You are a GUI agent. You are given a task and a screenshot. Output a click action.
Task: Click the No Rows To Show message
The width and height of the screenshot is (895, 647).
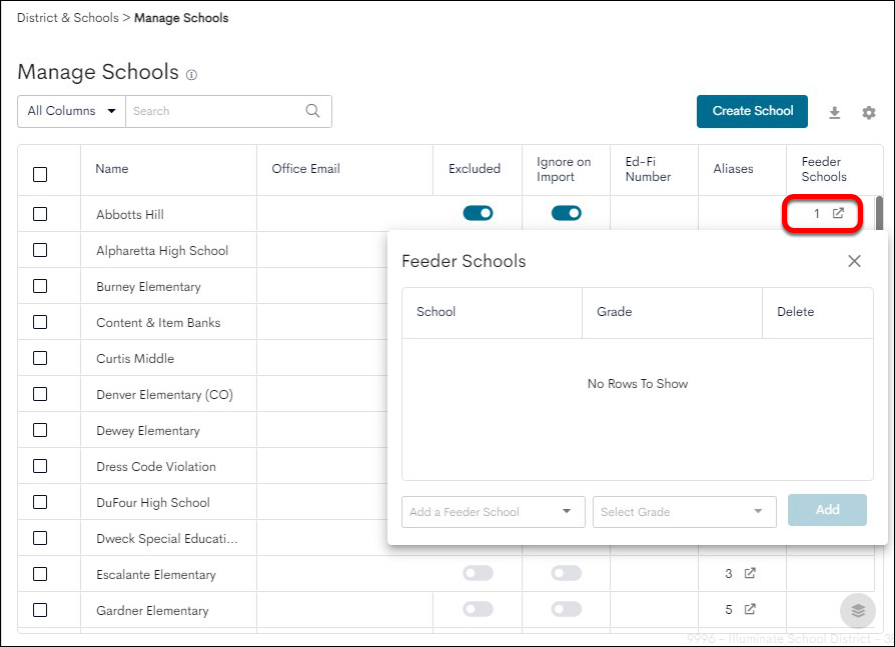pyautogui.click(x=638, y=384)
